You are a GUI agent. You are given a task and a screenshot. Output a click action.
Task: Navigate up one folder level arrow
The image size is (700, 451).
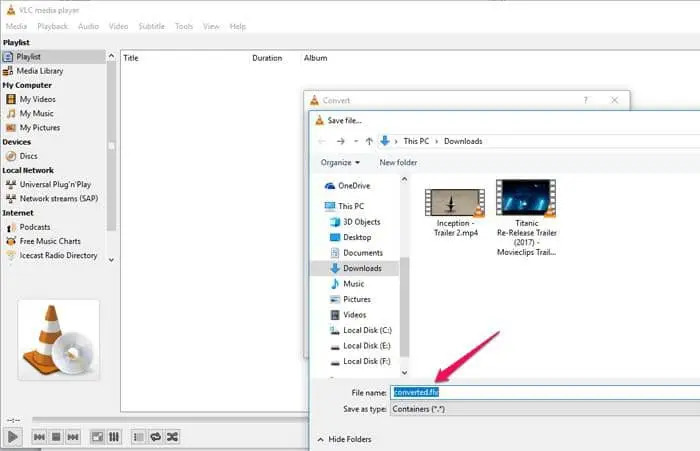pyautogui.click(x=369, y=141)
